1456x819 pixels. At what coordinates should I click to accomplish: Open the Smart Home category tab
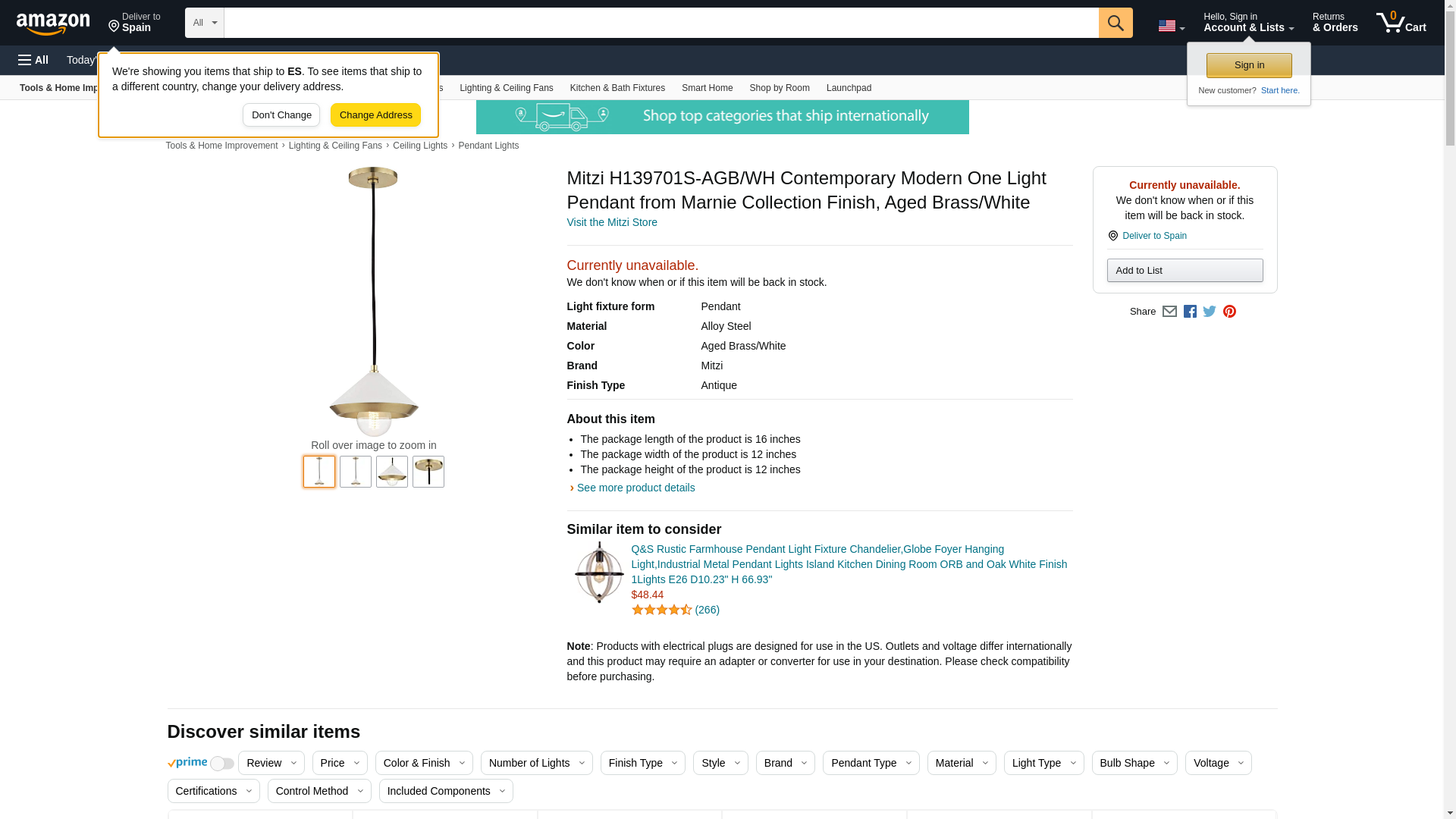point(707,88)
